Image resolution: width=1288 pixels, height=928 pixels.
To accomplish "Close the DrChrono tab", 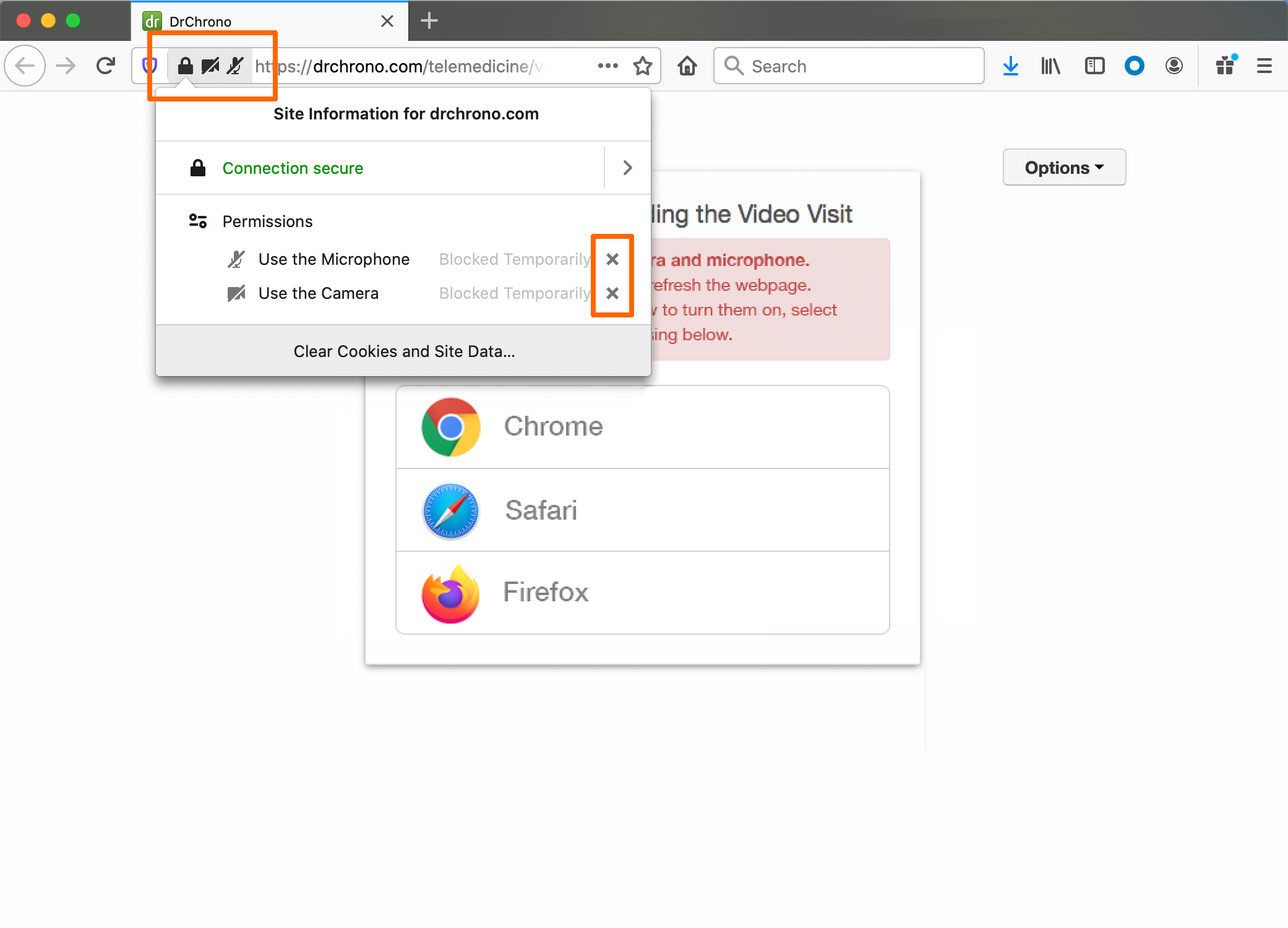I will point(387,22).
